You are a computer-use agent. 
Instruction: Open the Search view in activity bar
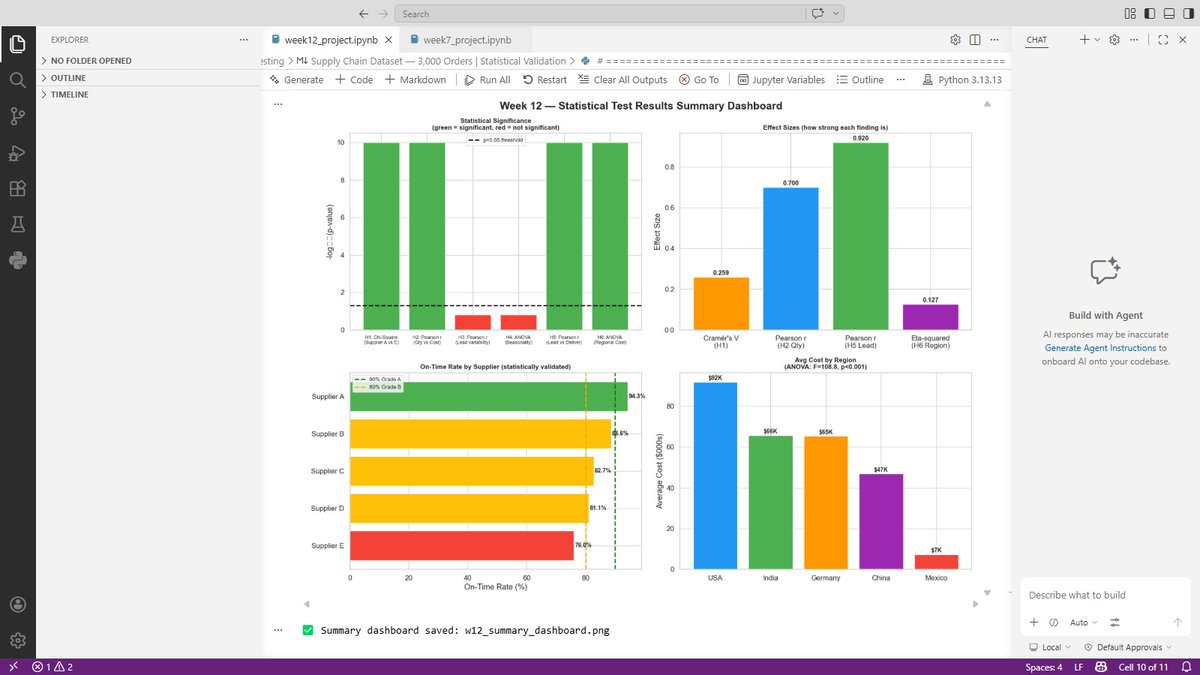pyautogui.click(x=17, y=80)
